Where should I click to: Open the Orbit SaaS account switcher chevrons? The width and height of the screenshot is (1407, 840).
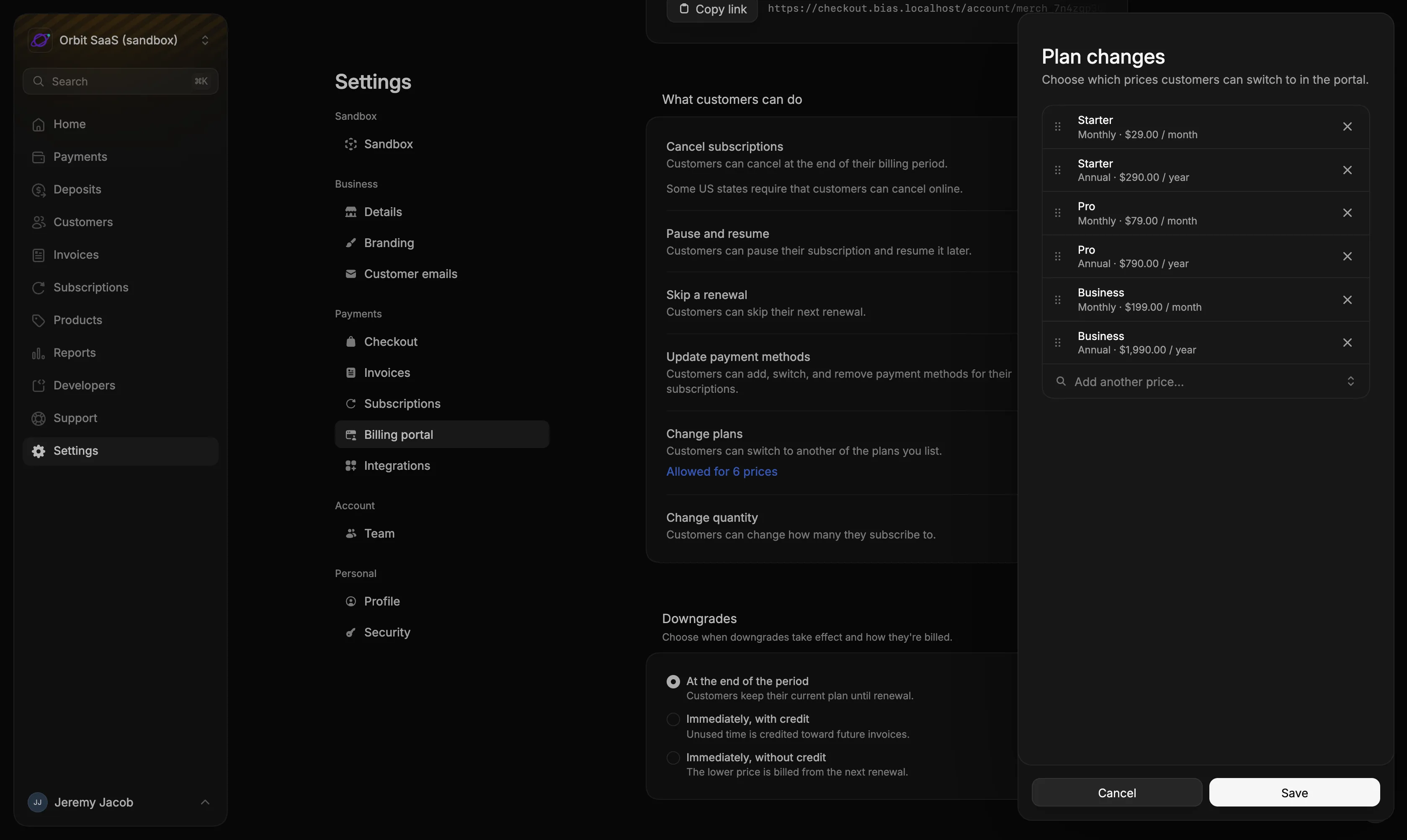click(205, 40)
